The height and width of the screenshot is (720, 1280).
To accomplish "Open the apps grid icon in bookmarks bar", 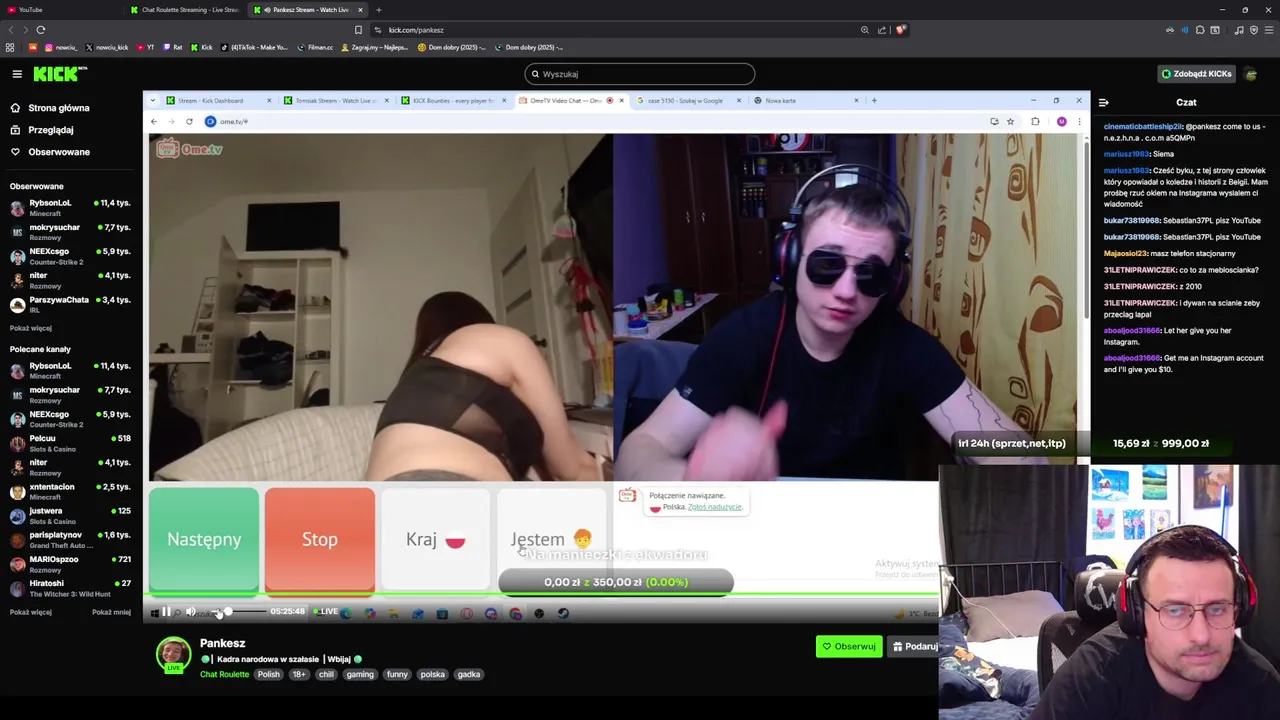I will coord(10,47).
